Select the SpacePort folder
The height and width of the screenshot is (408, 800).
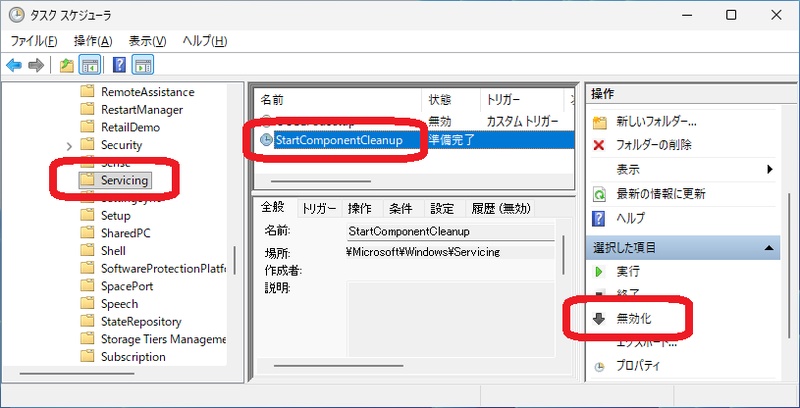click(x=127, y=286)
